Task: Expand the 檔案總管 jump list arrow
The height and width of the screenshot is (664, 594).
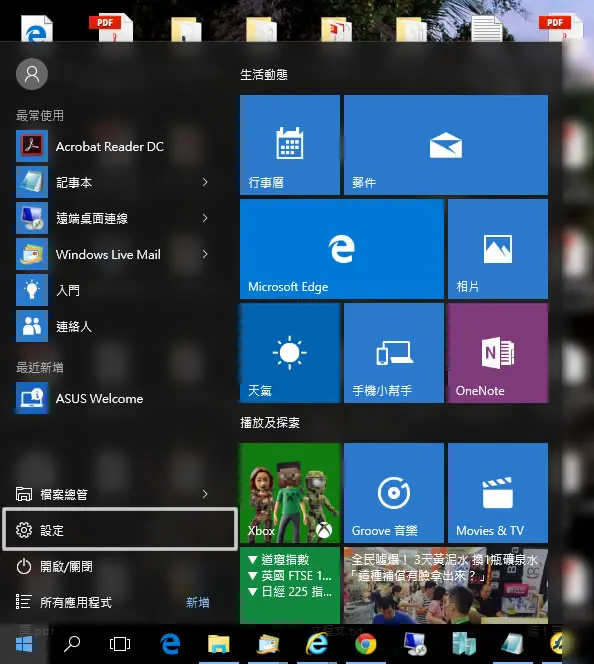Action: [205, 494]
